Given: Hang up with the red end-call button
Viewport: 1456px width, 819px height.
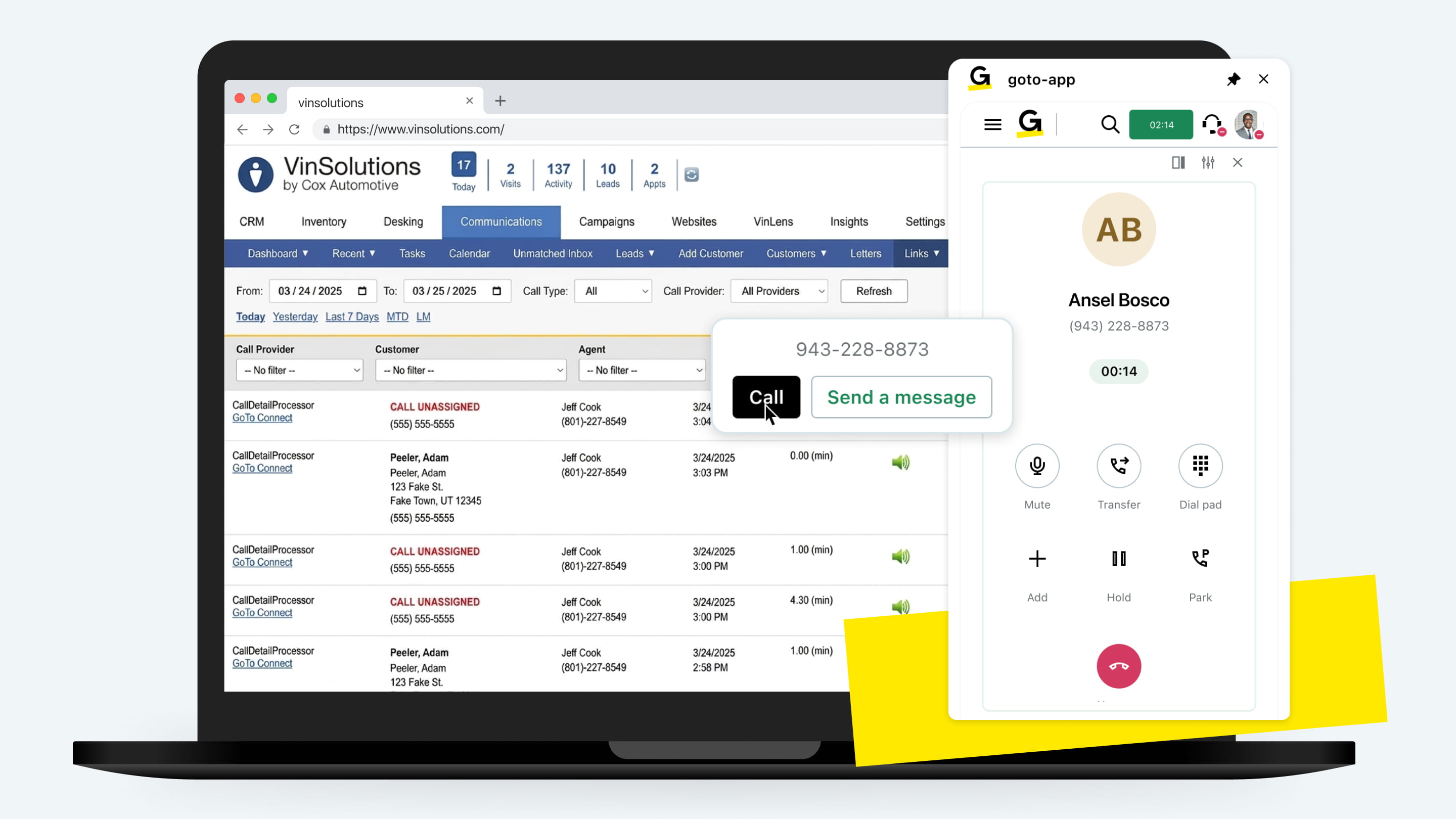Looking at the screenshot, I should tap(1119, 666).
